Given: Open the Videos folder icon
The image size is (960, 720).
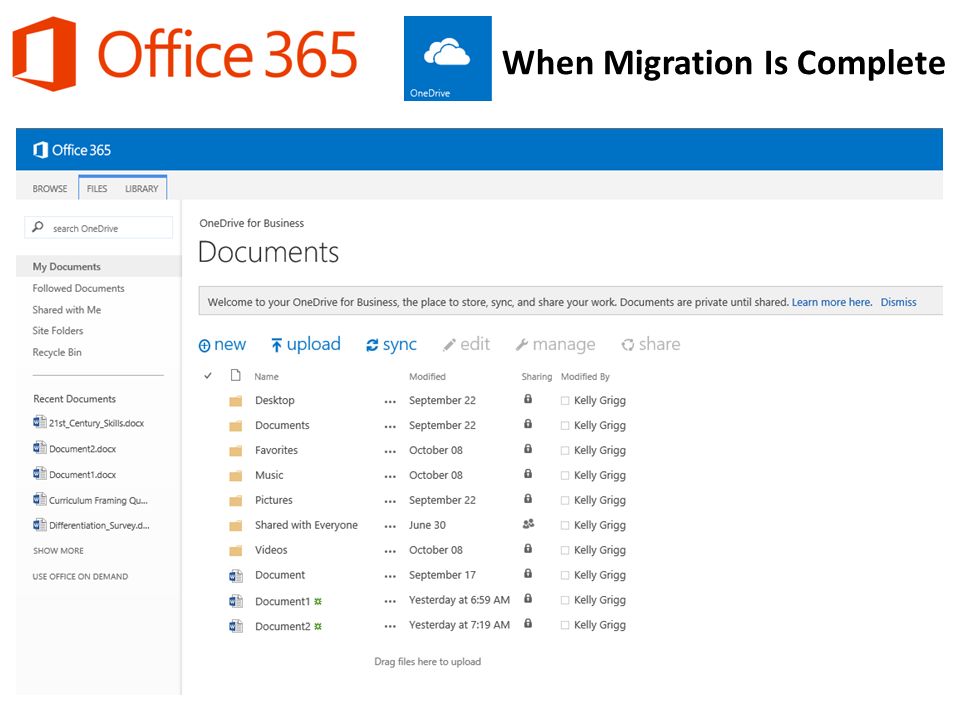Looking at the screenshot, I should (x=236, y=551).
